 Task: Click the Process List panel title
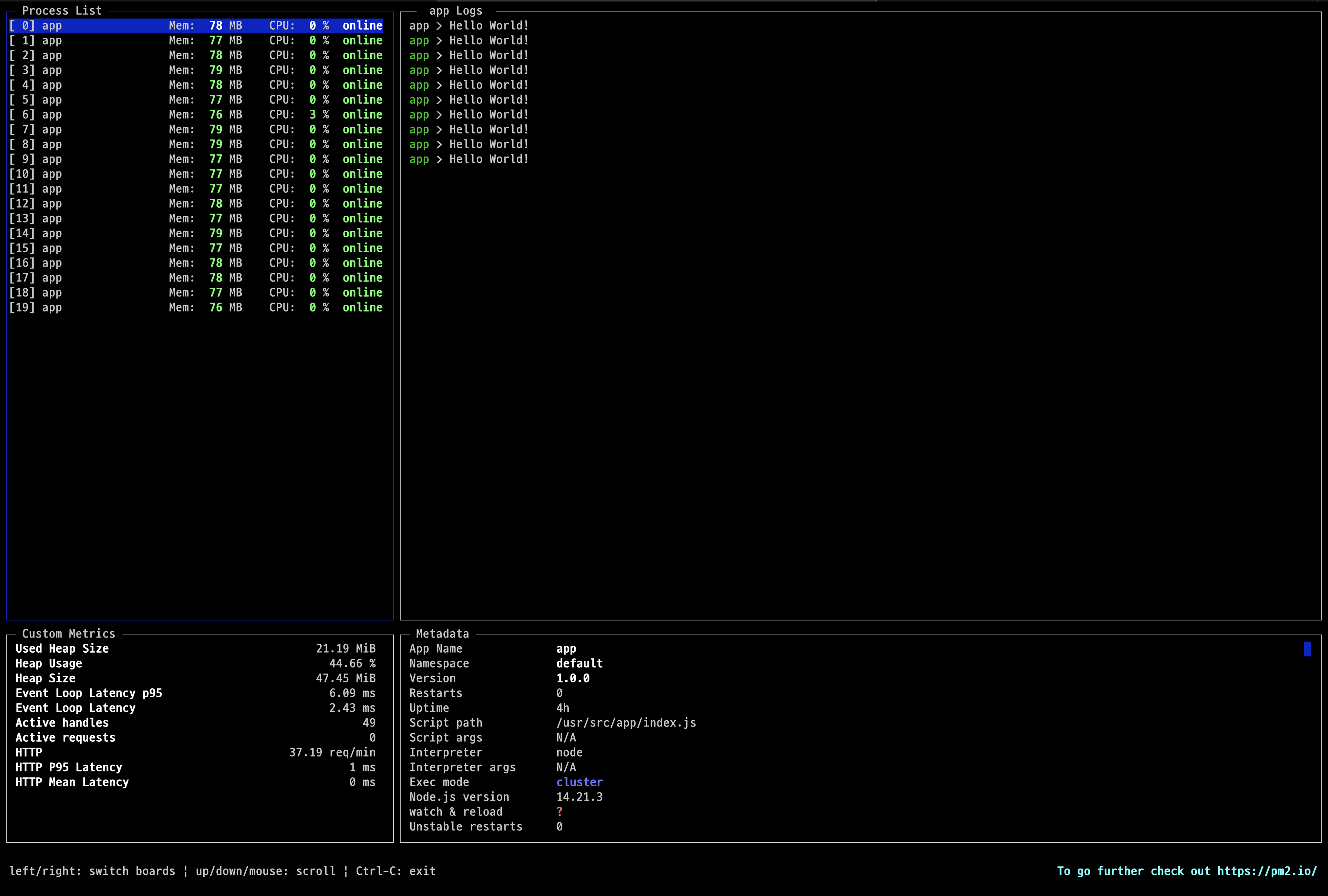click(x=62, y=11)
